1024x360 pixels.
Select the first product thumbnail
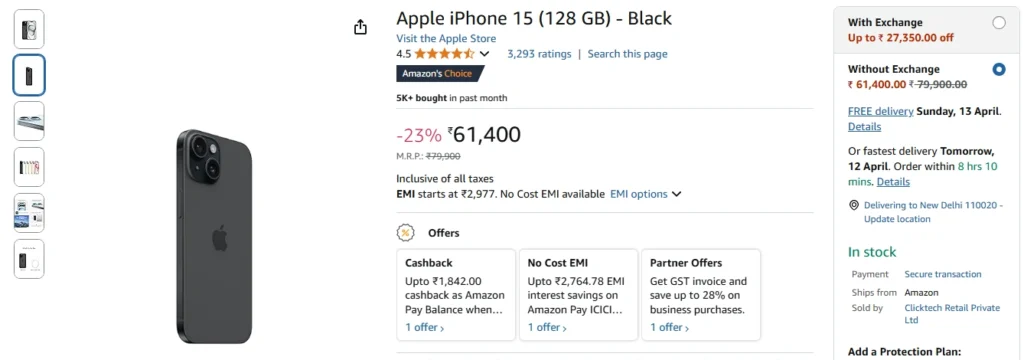[x=29, y=29]
